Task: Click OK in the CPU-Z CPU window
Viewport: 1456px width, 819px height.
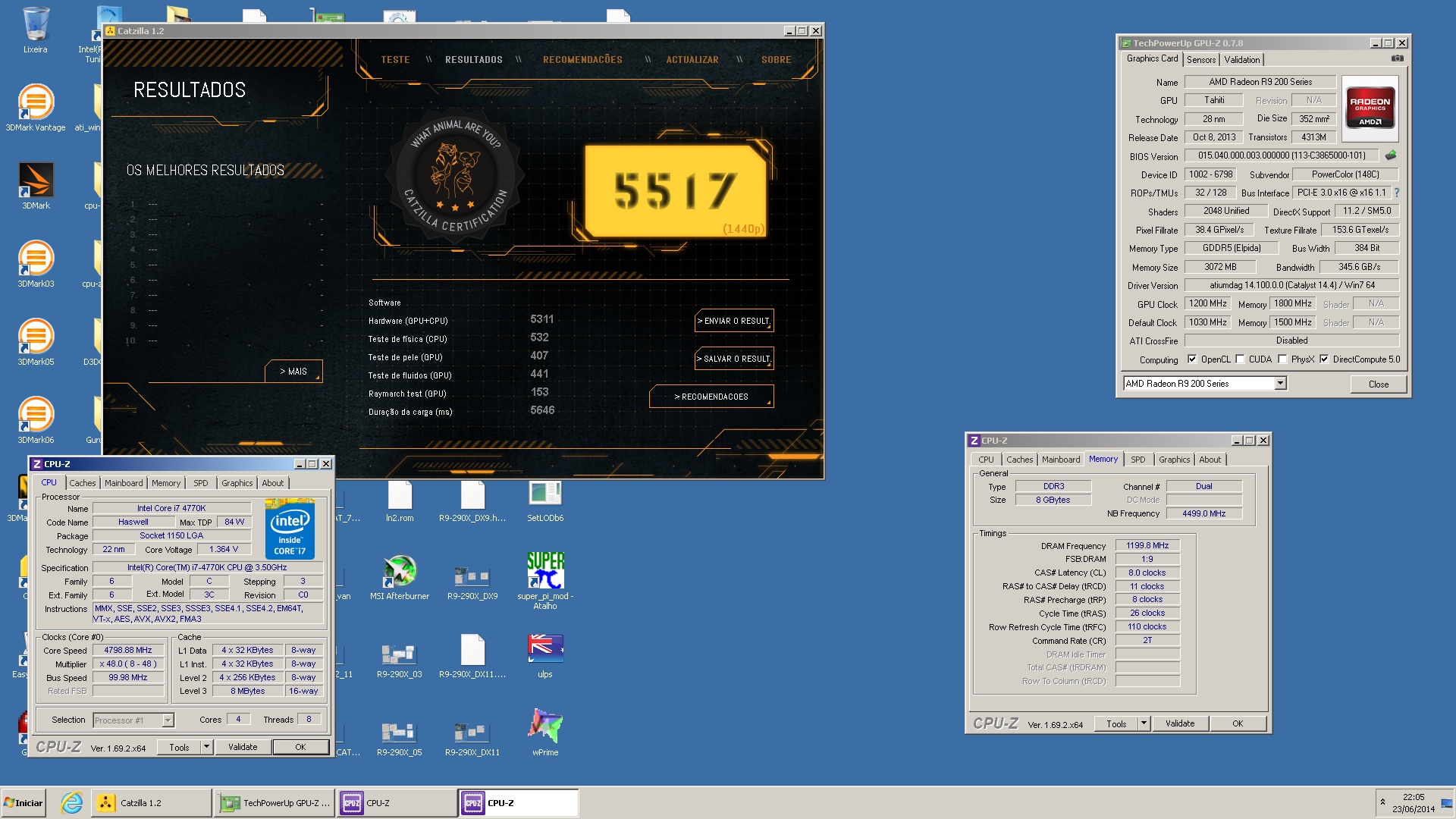Action: (300, 747)
